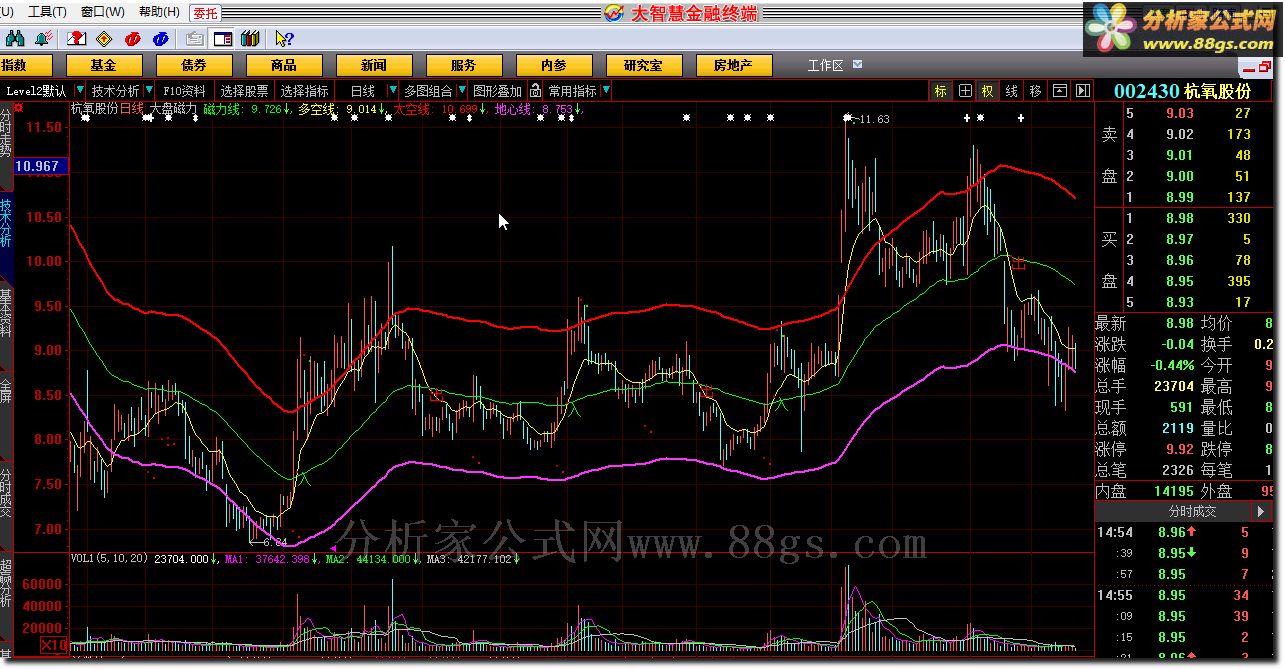The width and height of the screenshot is (1285, 669).
Task: Expand the 多图组合 dropdown arrow
Action: coord(462,91)
